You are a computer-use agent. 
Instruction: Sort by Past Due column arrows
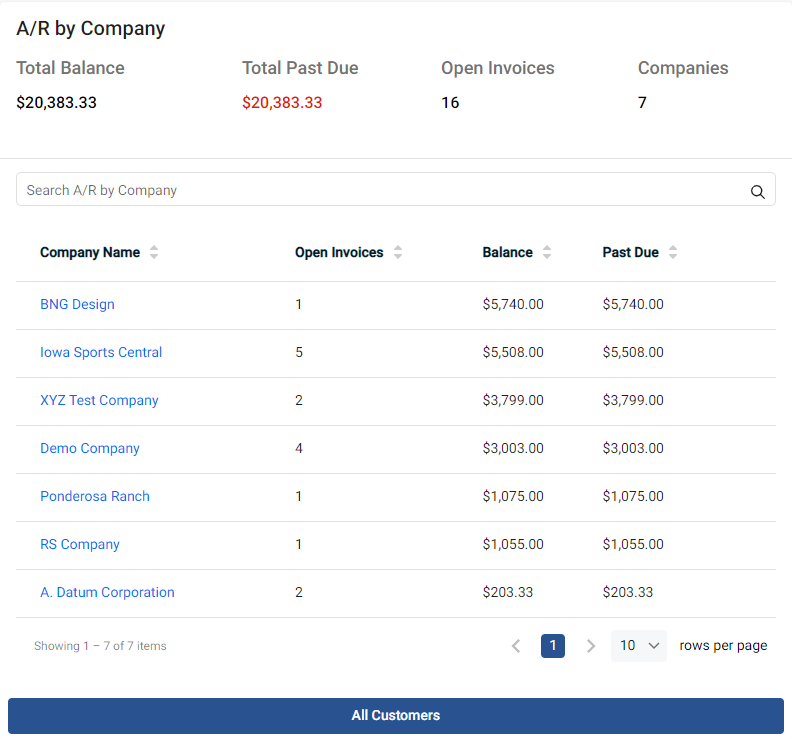(x=673, y=253)
